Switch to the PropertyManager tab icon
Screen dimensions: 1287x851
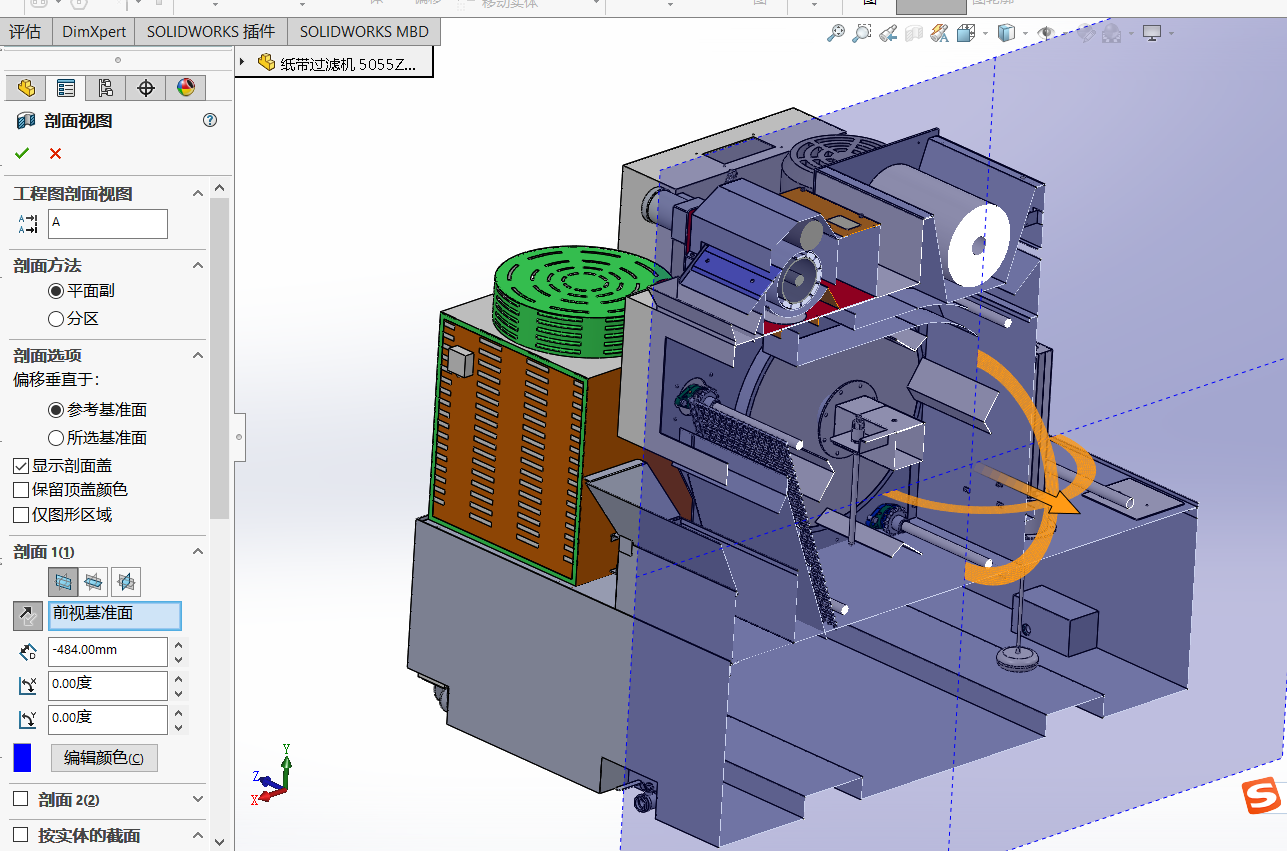tap(66, 88)
